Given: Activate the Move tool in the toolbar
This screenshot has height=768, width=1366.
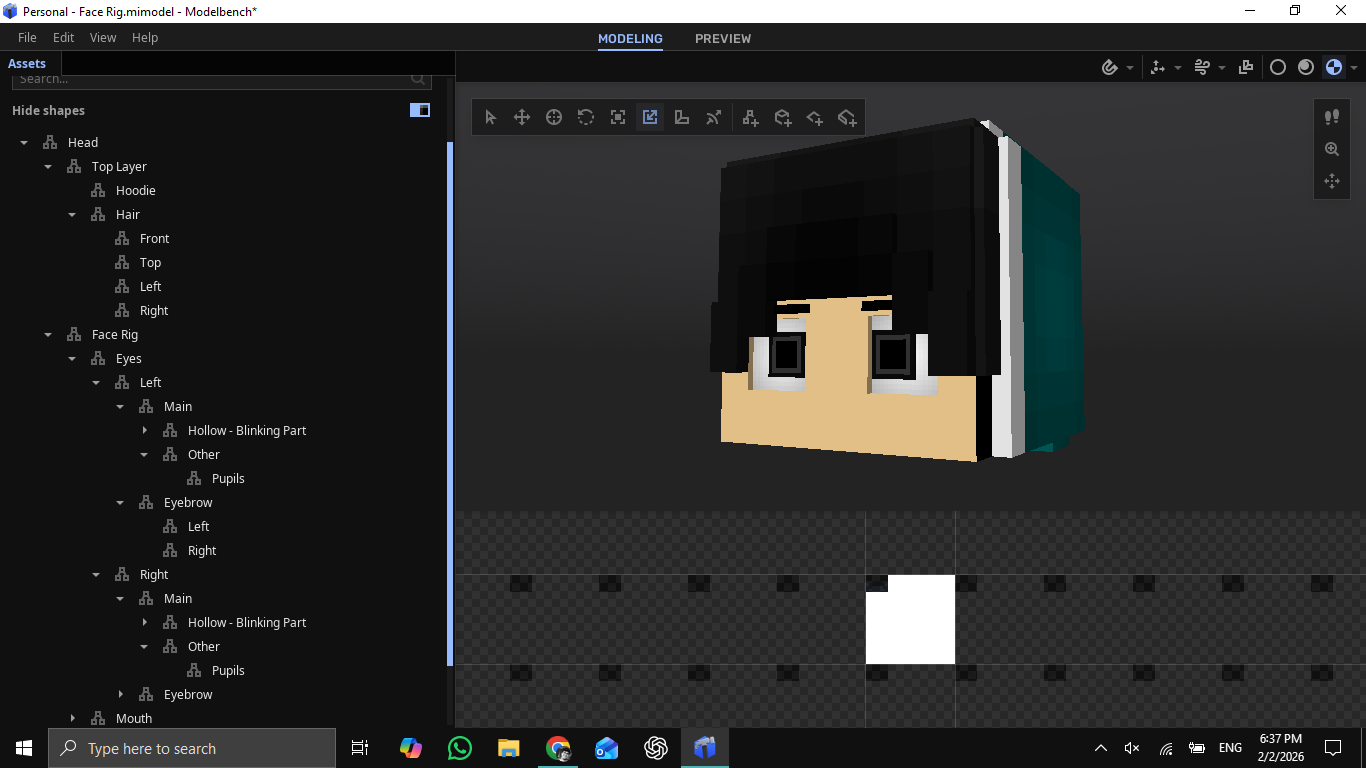Looking at the screenshot, I should [x=521, y=117].
